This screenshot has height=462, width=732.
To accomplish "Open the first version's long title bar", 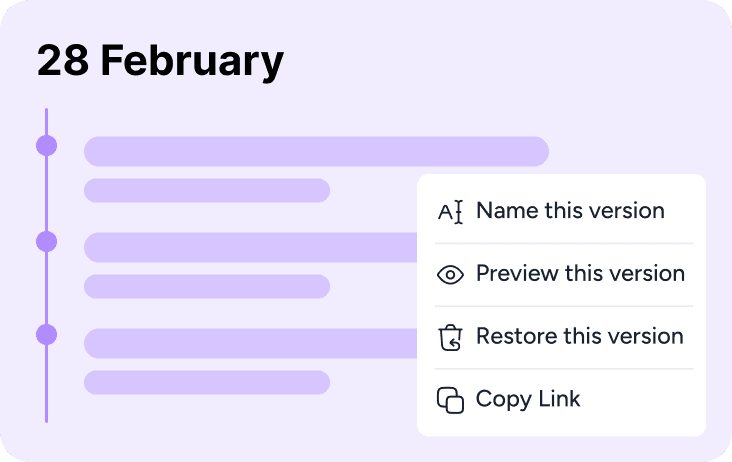I will (x=316, y=151).
